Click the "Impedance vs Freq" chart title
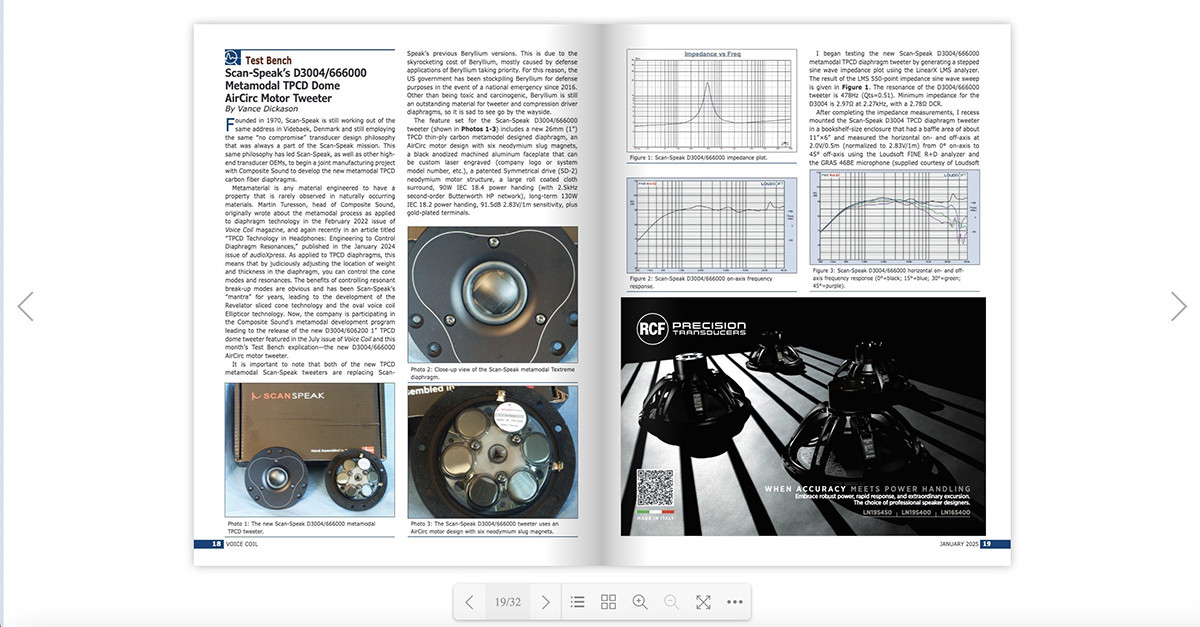The height and width of the screenshot is (627, 1200). pos(711,53)
